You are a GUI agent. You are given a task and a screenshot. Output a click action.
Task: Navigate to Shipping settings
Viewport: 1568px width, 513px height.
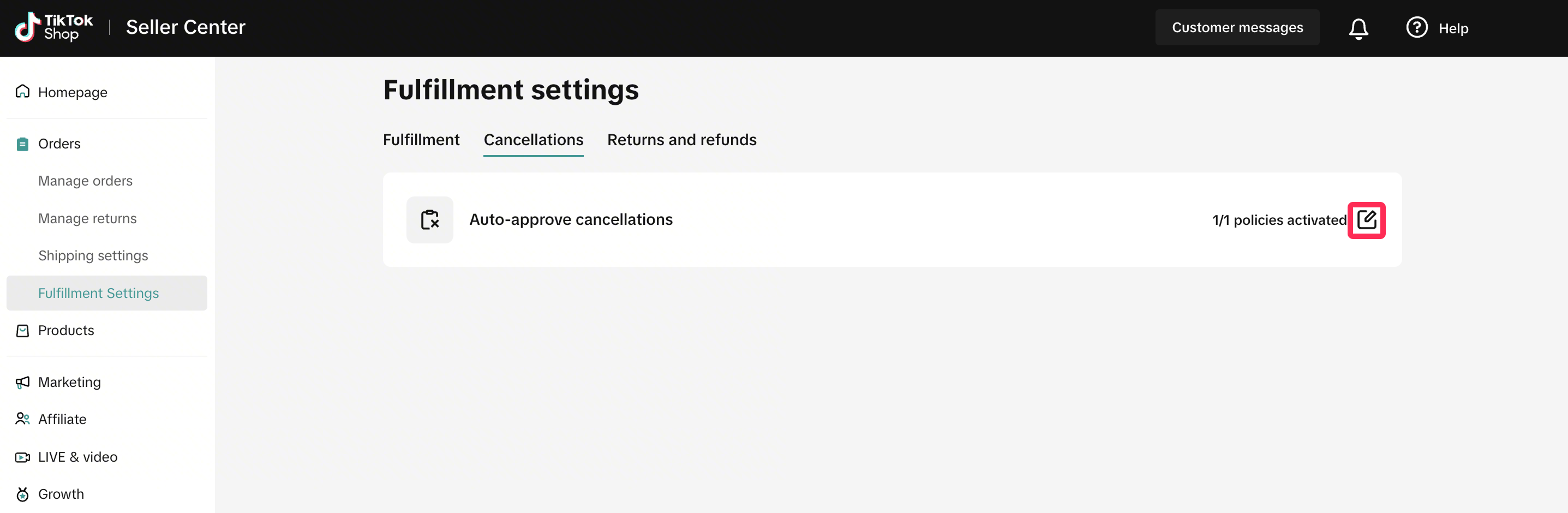[x=93, y=255]
